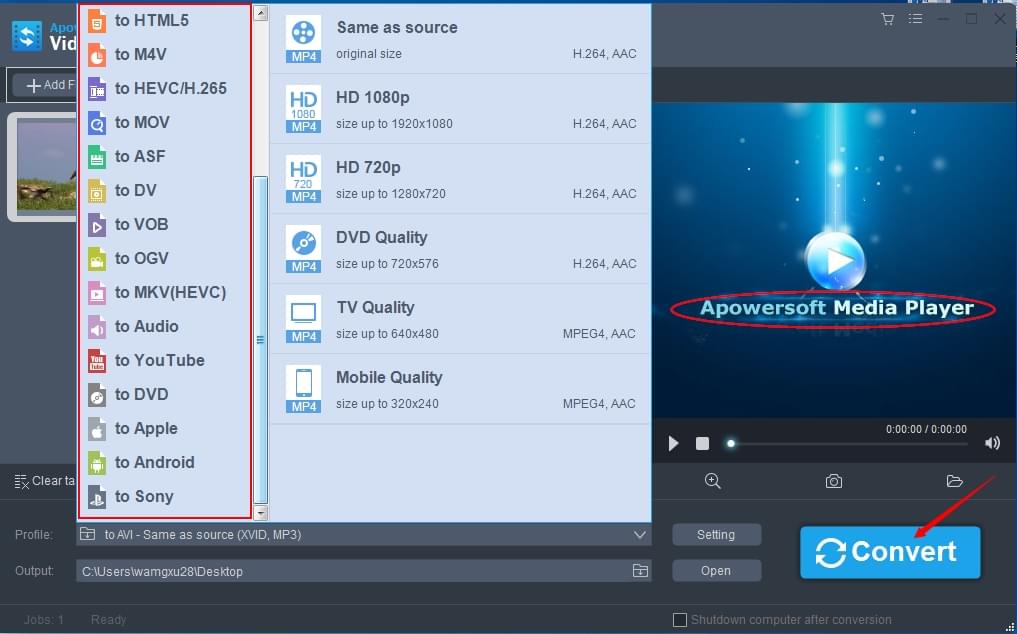Screen dimensions: 1017x634
Task: Open the snapshot folder icon below preview
Action: [954, 481]
